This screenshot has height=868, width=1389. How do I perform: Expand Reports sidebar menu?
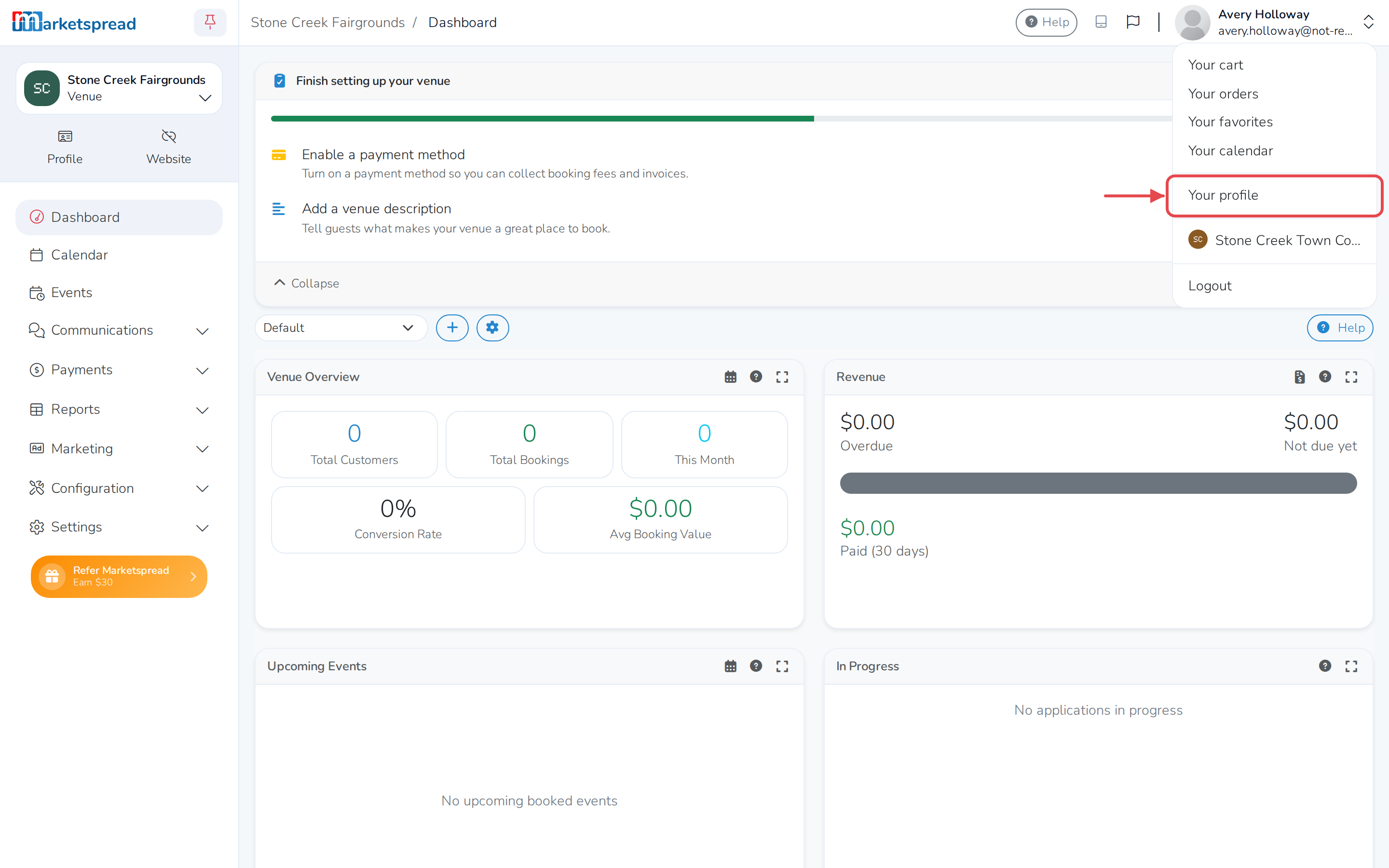pos(119,409)
